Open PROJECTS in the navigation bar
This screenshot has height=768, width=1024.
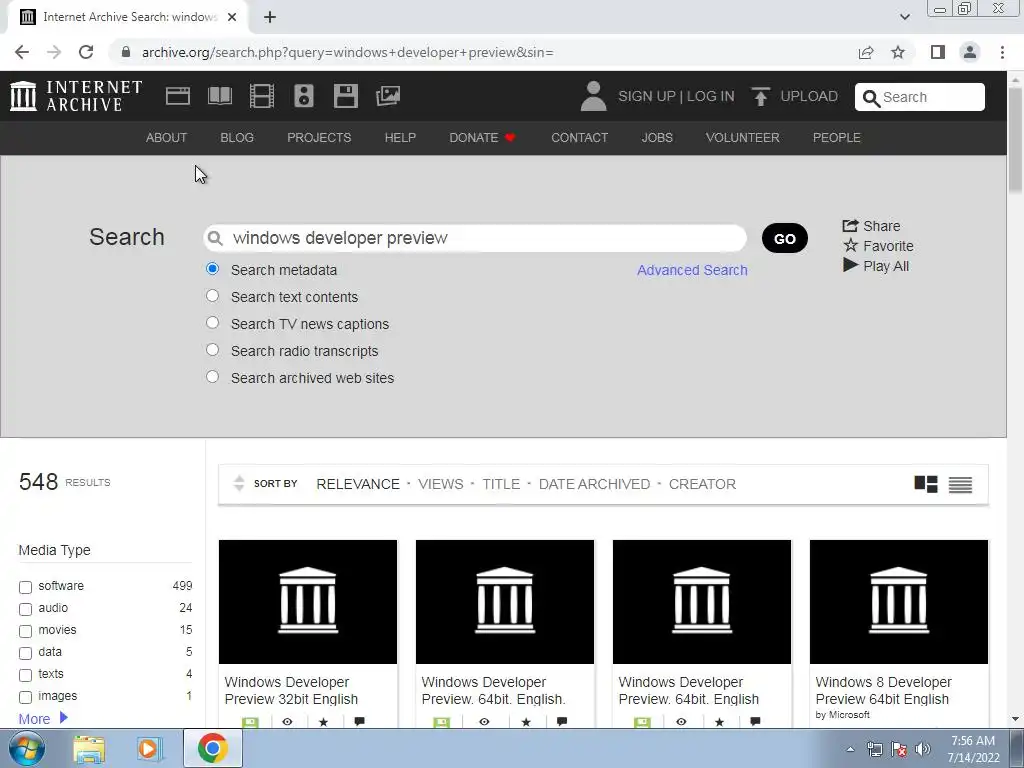pos(319,138)
